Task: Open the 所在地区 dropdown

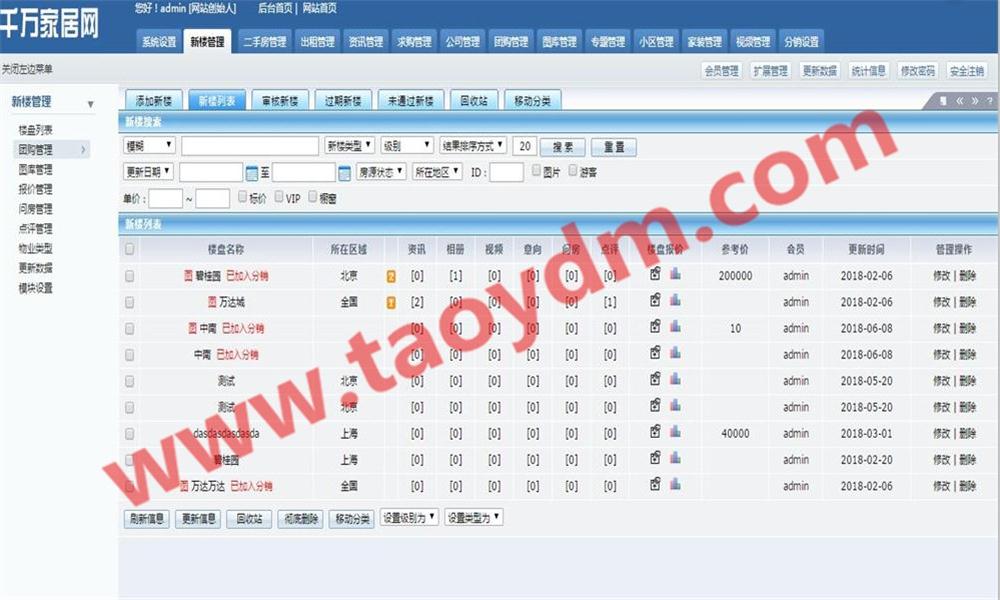Action: [437, 172]
